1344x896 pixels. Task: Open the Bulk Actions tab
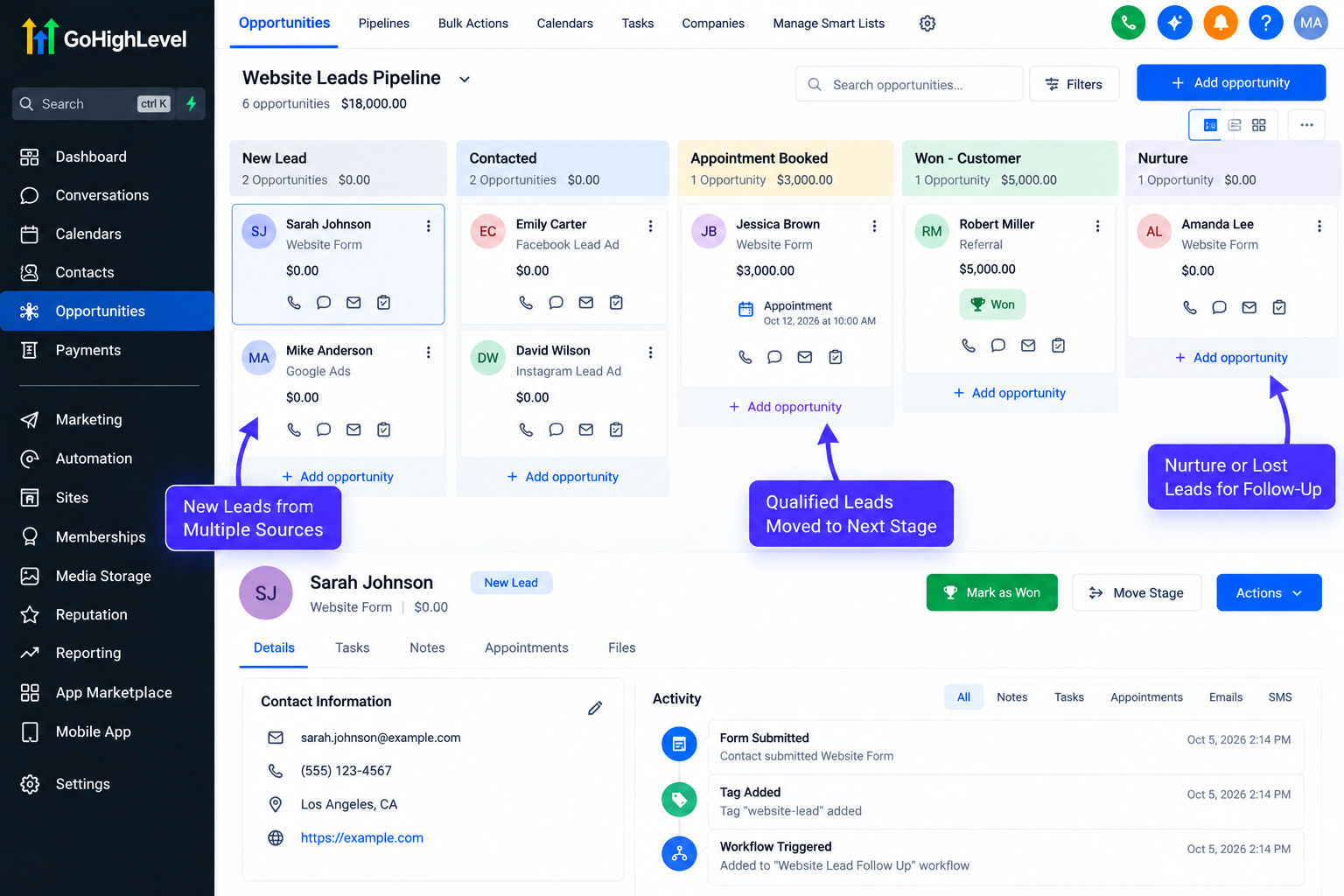tap(473, 24)
